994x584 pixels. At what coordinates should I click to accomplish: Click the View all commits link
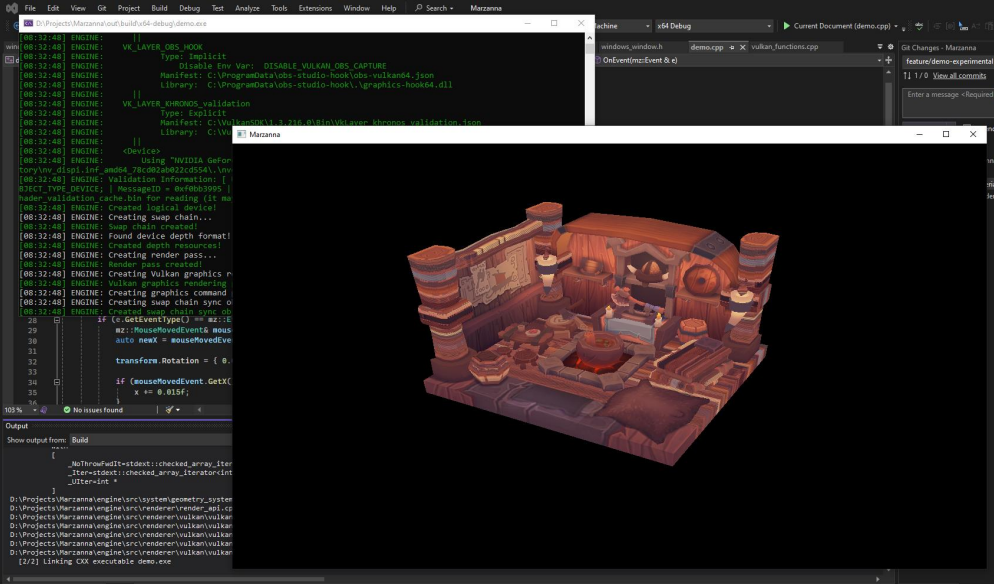959,76
